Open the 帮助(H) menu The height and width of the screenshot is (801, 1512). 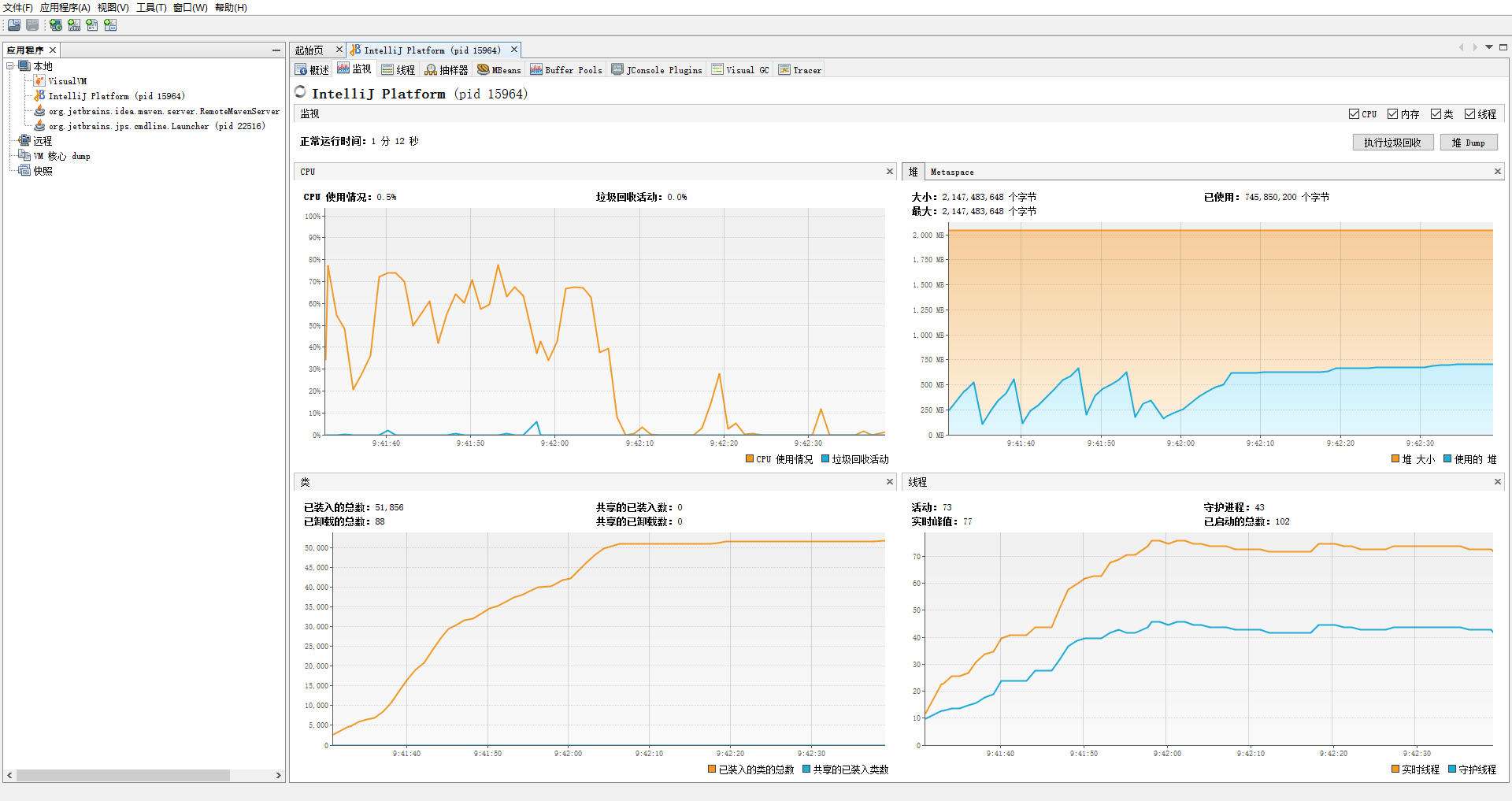tap(231, 8)
